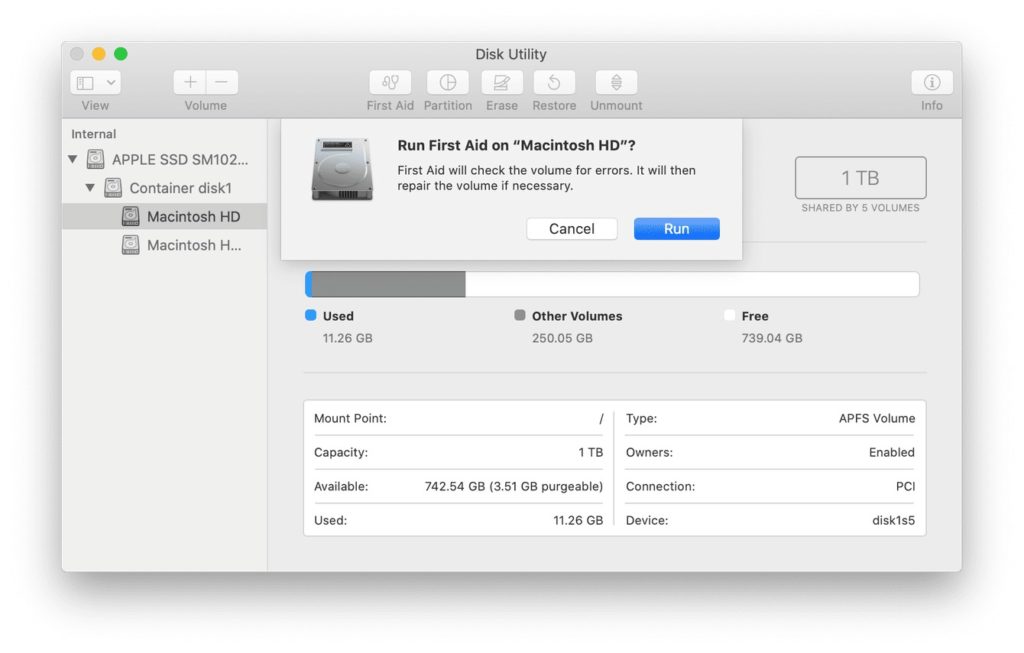Click the Run button in dialog

677,229
